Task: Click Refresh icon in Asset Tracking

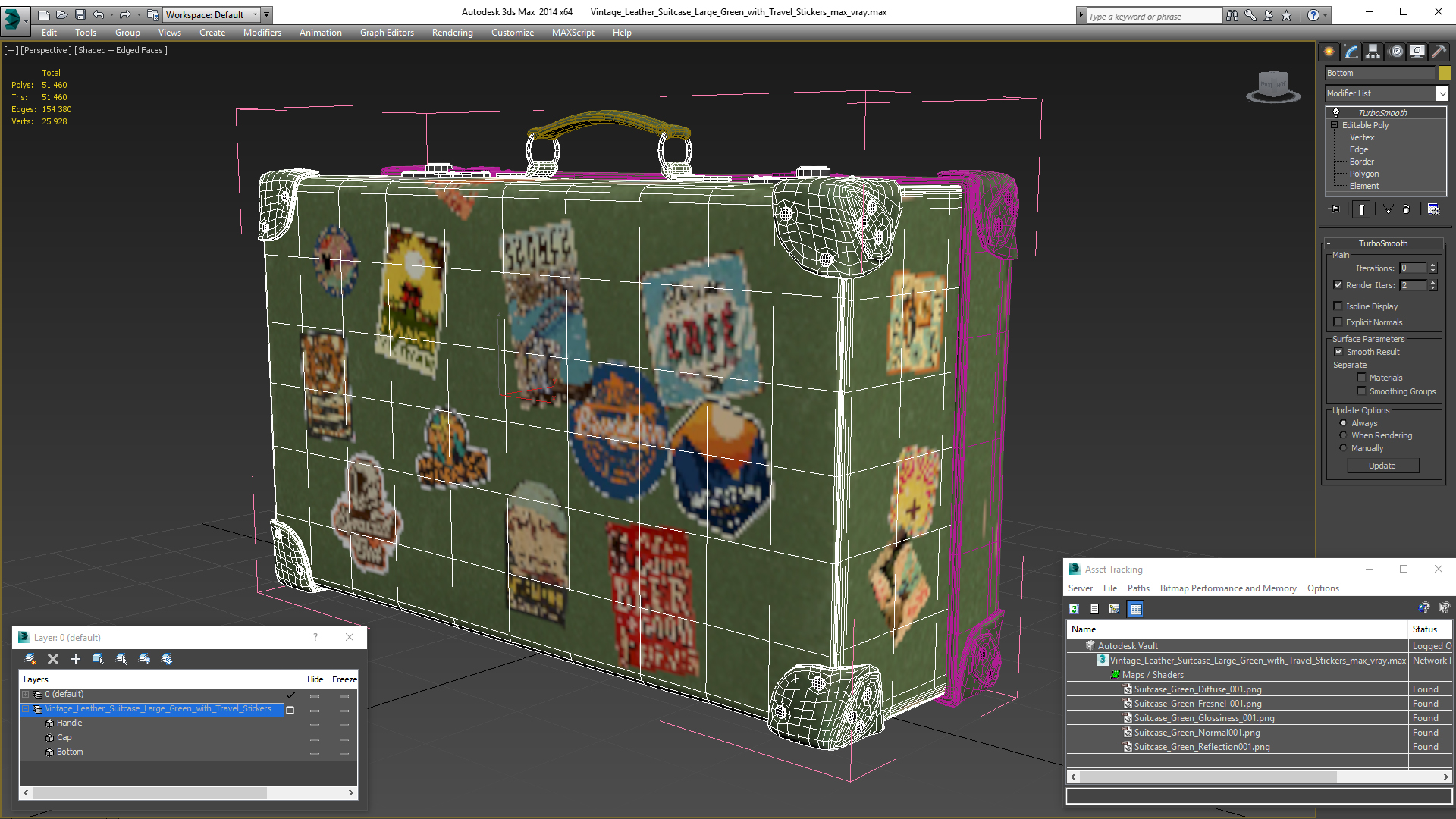Action: click(1074, 609)
